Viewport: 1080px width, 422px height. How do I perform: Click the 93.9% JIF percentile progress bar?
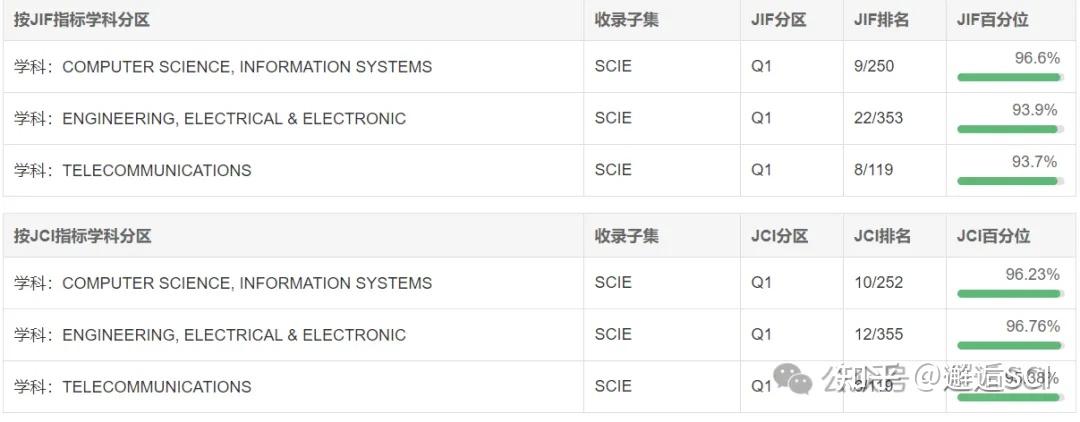(x=1008, y=129)
